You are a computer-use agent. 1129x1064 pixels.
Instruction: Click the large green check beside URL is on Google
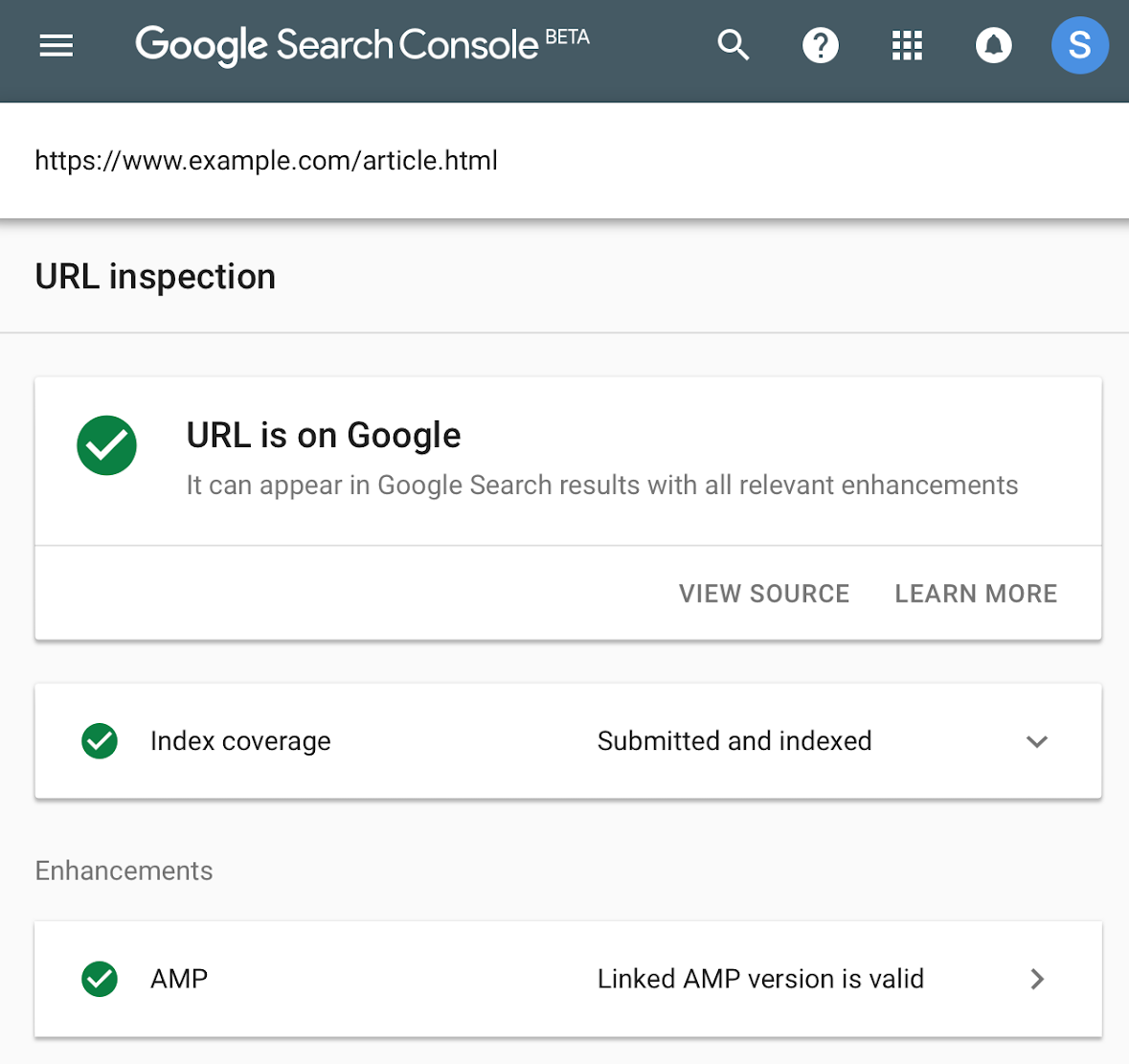(x=106, y=445)
